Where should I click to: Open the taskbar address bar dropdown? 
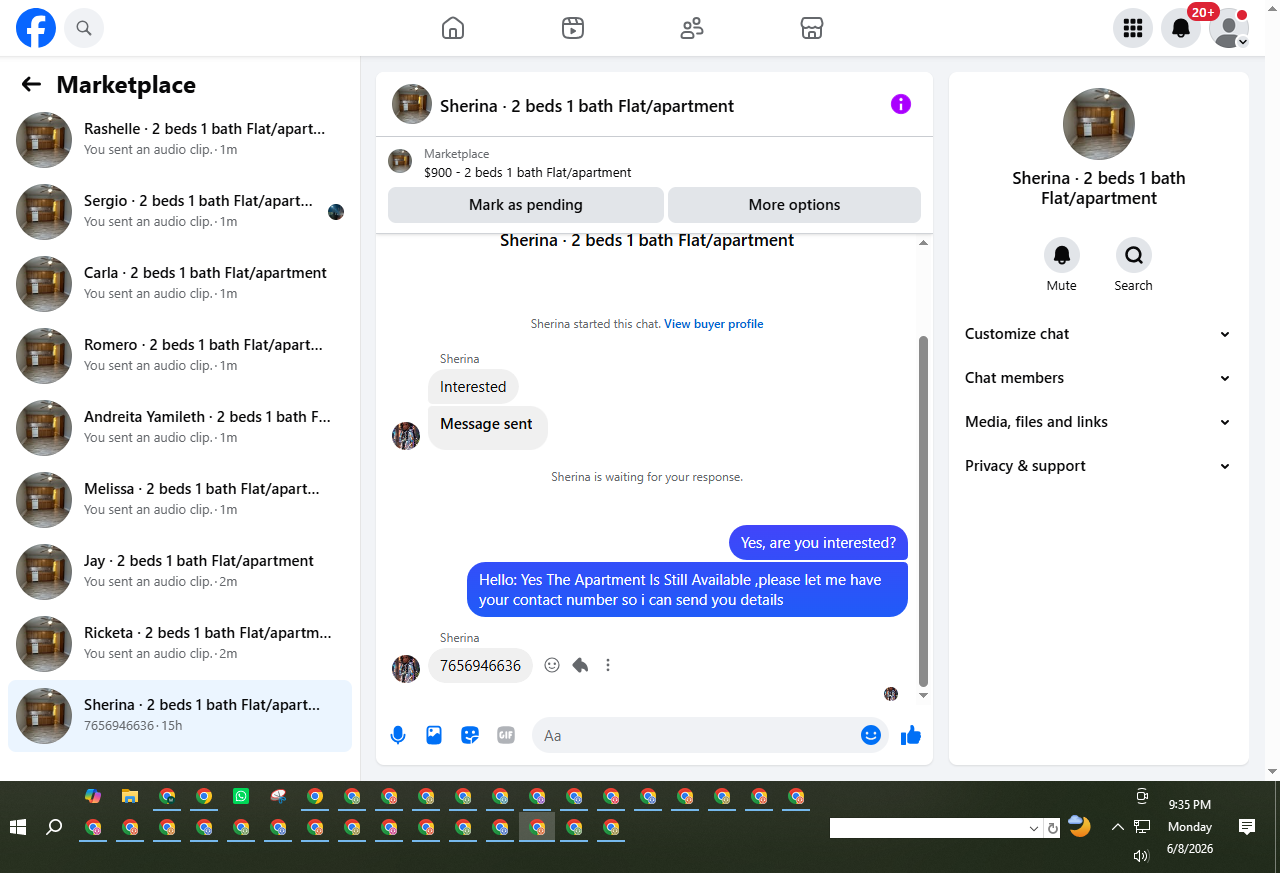click(x=1035, y=828)
